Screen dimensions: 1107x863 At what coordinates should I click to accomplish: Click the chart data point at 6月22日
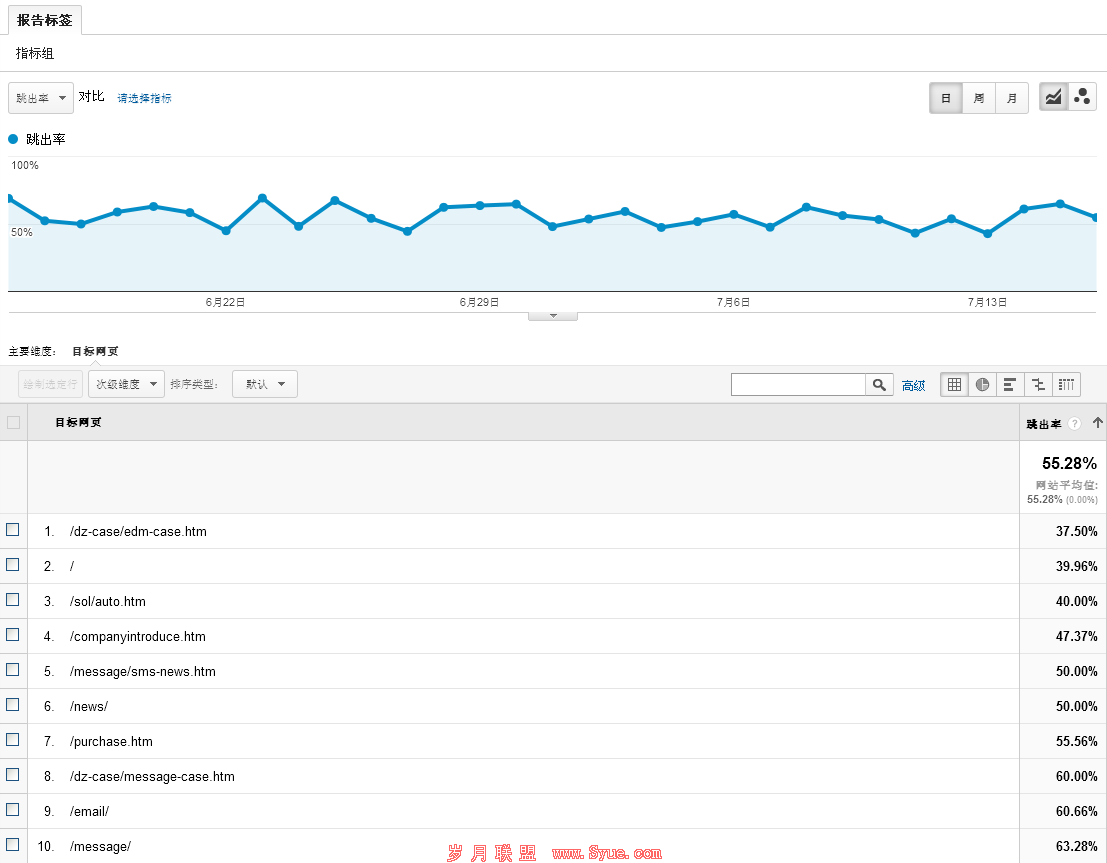tap(226, 231)
